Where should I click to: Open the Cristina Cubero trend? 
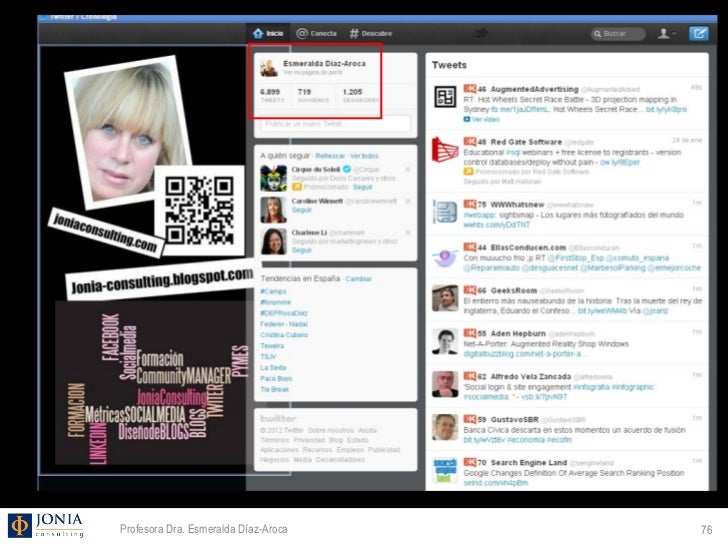[284, 335]
